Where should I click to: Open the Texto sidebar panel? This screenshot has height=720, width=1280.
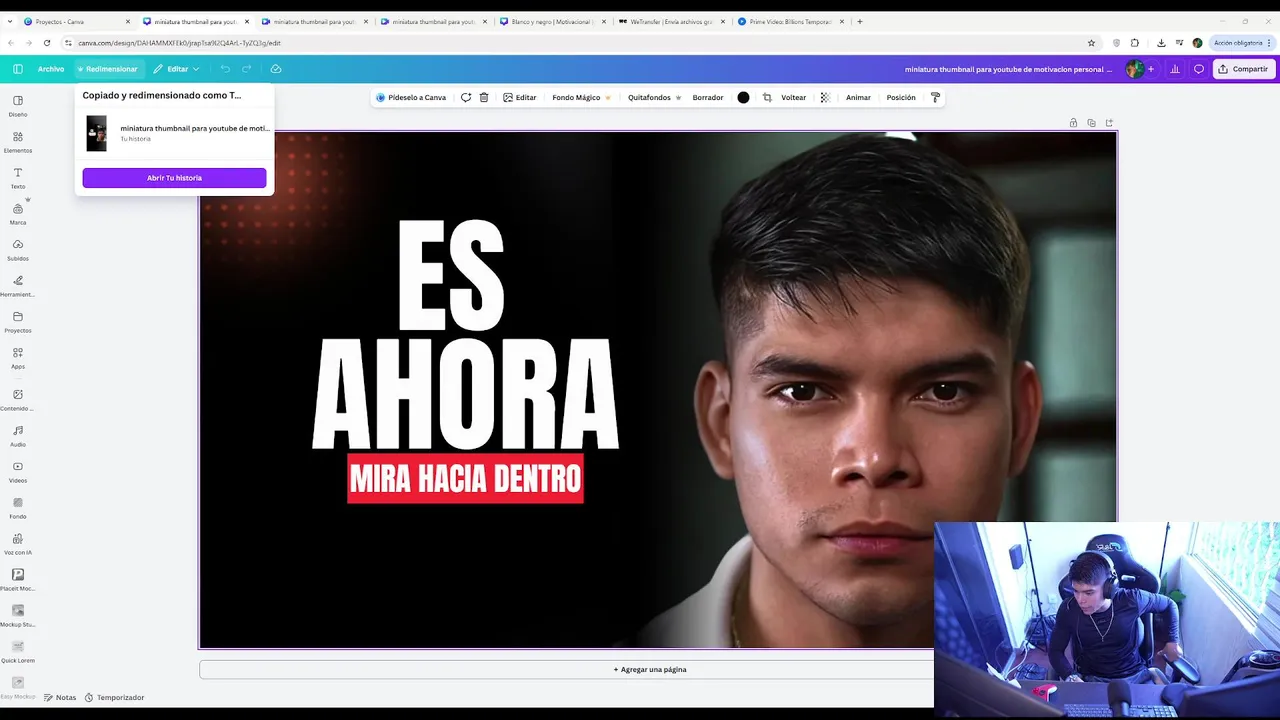tap(18, 177)
